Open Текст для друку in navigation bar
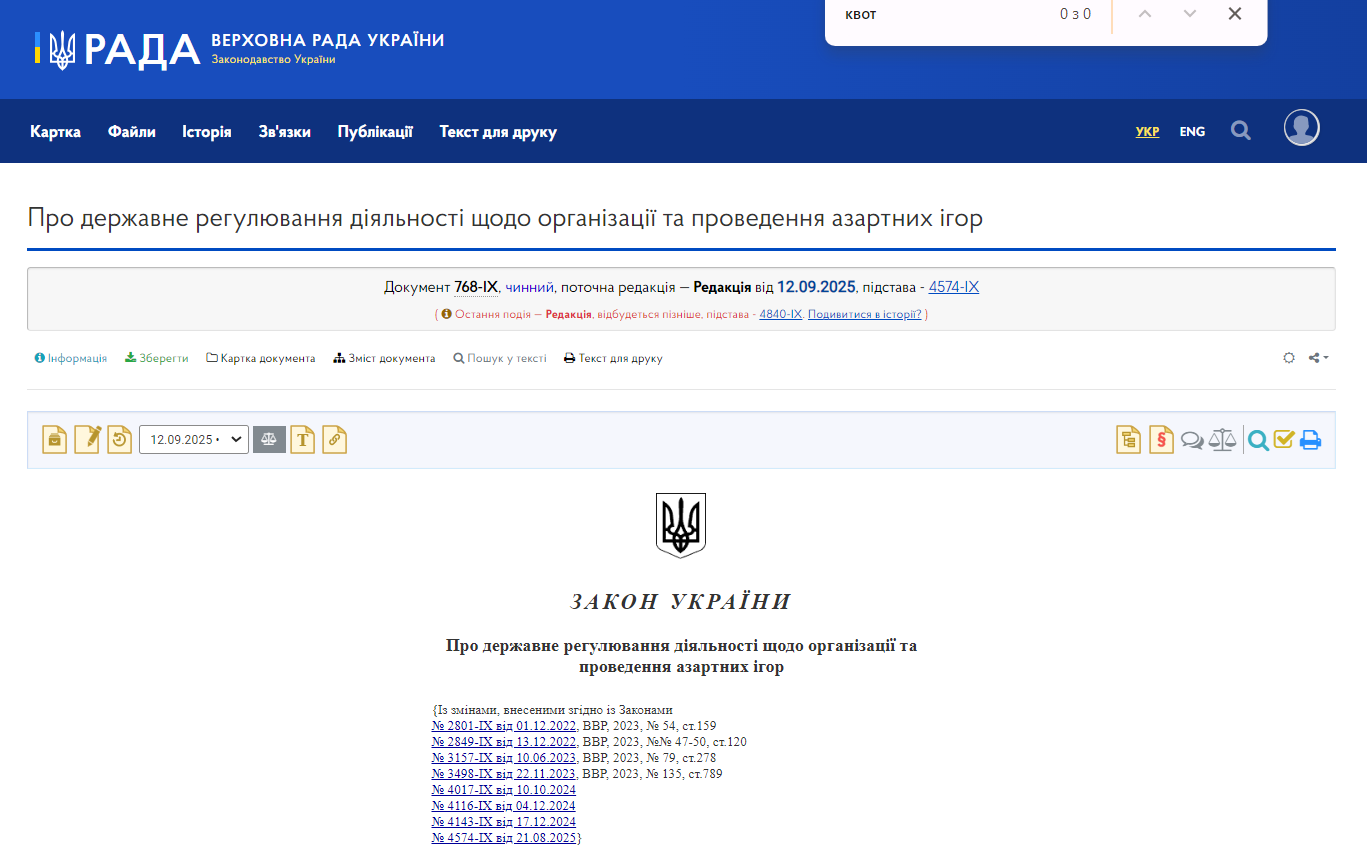Screen dimensions: 1367x853 (x=498, y=131)
